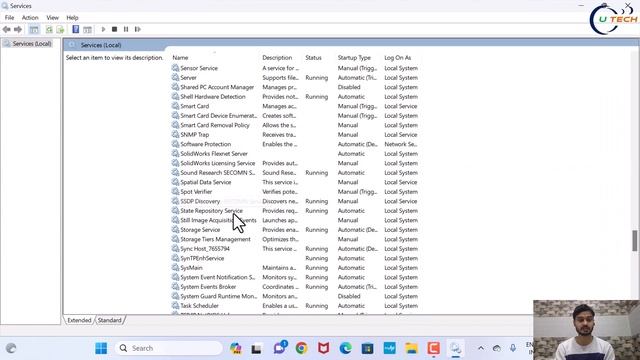Select the Smart Card service
The width and height of the screenshot is (640, 360).
point(295,106)
